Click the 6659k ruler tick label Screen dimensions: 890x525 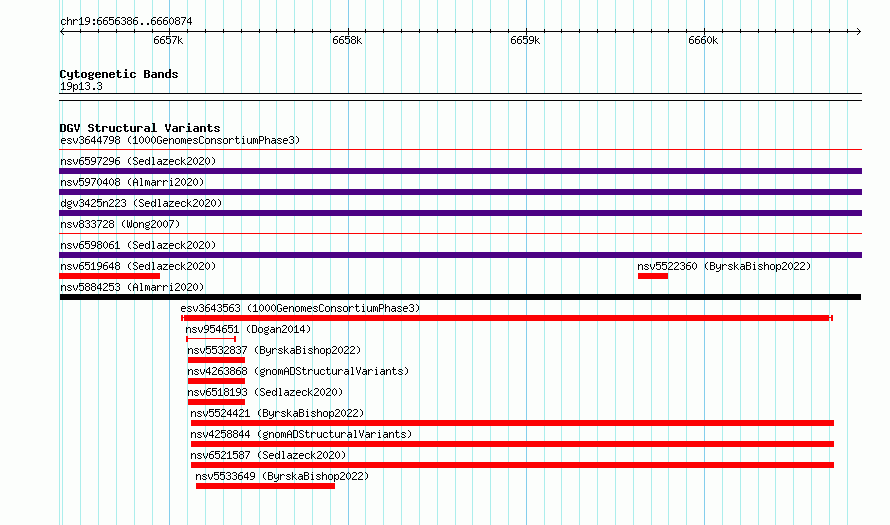[525, 40]
